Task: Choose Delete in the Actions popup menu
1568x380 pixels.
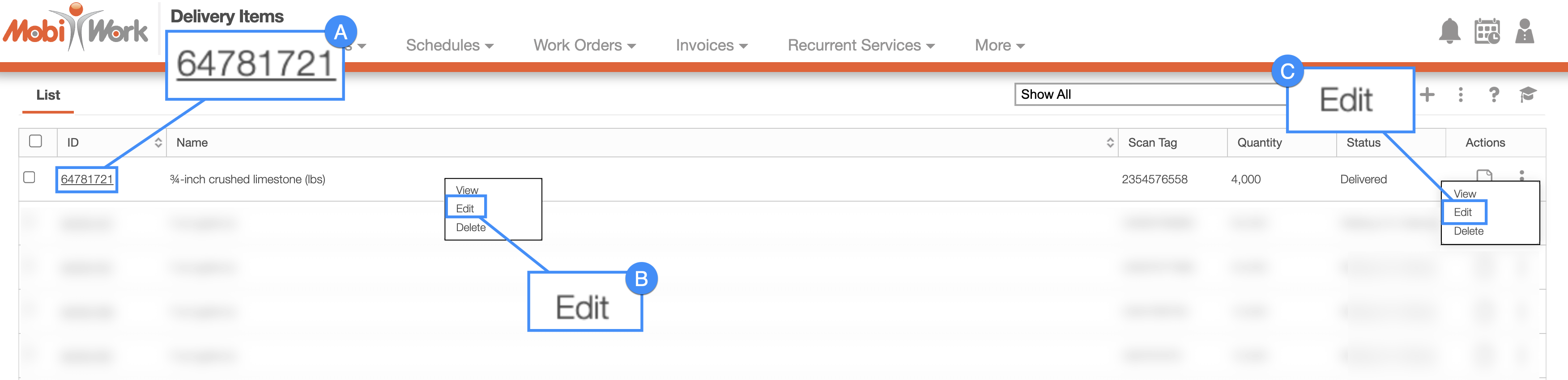Action: [1468, 231]
